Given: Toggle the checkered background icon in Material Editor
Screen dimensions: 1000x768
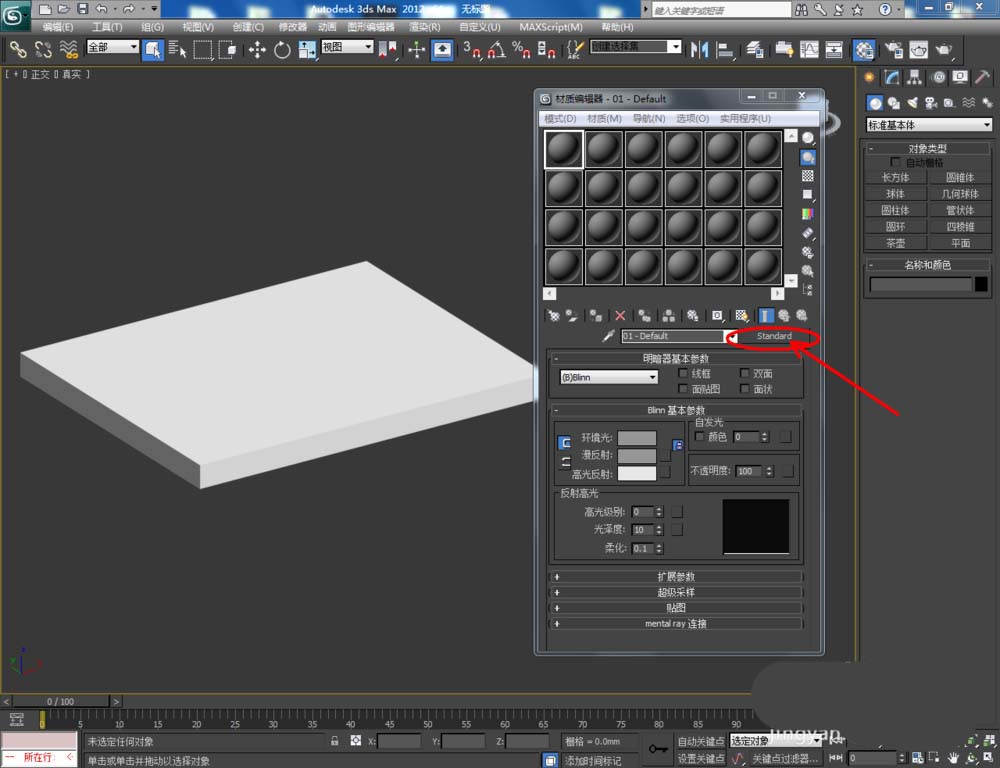Looking at the screenshot, I should 807,176.
